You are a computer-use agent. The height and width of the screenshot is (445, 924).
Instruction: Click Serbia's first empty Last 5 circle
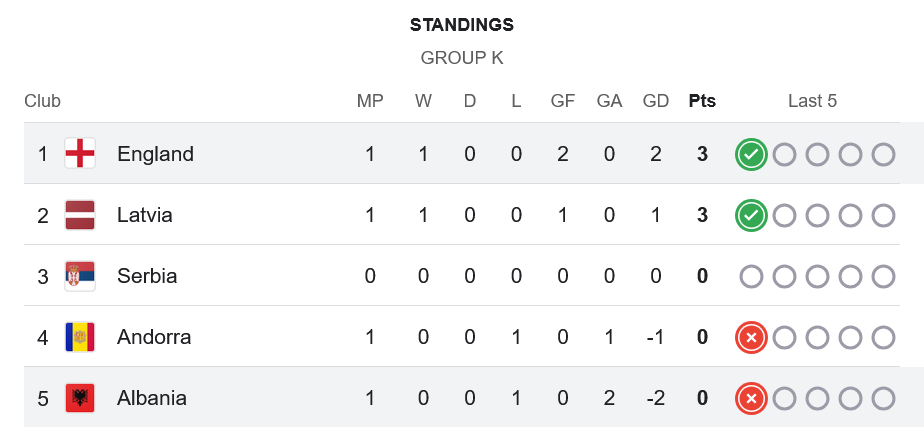click(751, 276)
